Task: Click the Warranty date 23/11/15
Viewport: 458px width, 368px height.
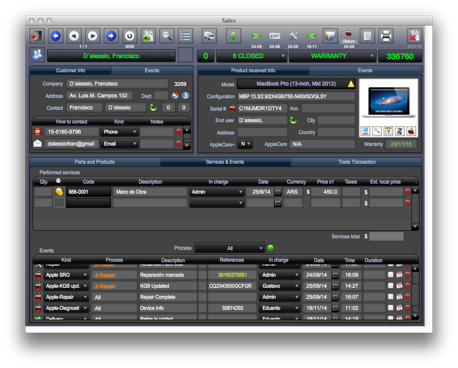Action: [x=401, y=144]
